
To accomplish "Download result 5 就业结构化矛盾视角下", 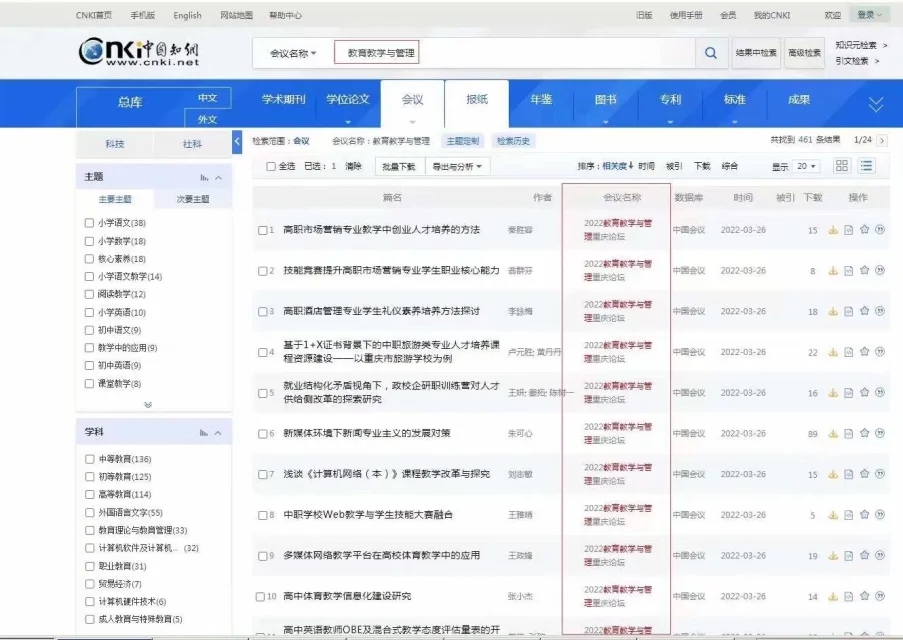I will tap(833, 393).
